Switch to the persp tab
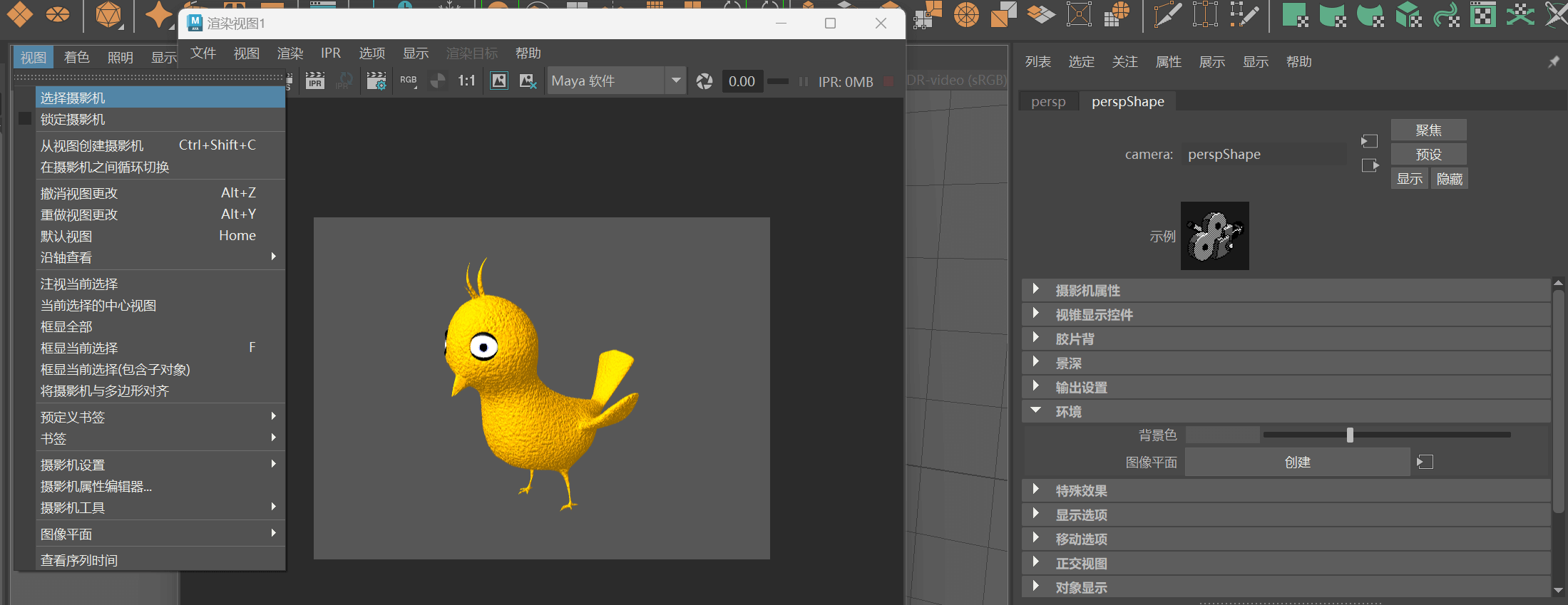The image size is (1568, 605). (1048, 102)
